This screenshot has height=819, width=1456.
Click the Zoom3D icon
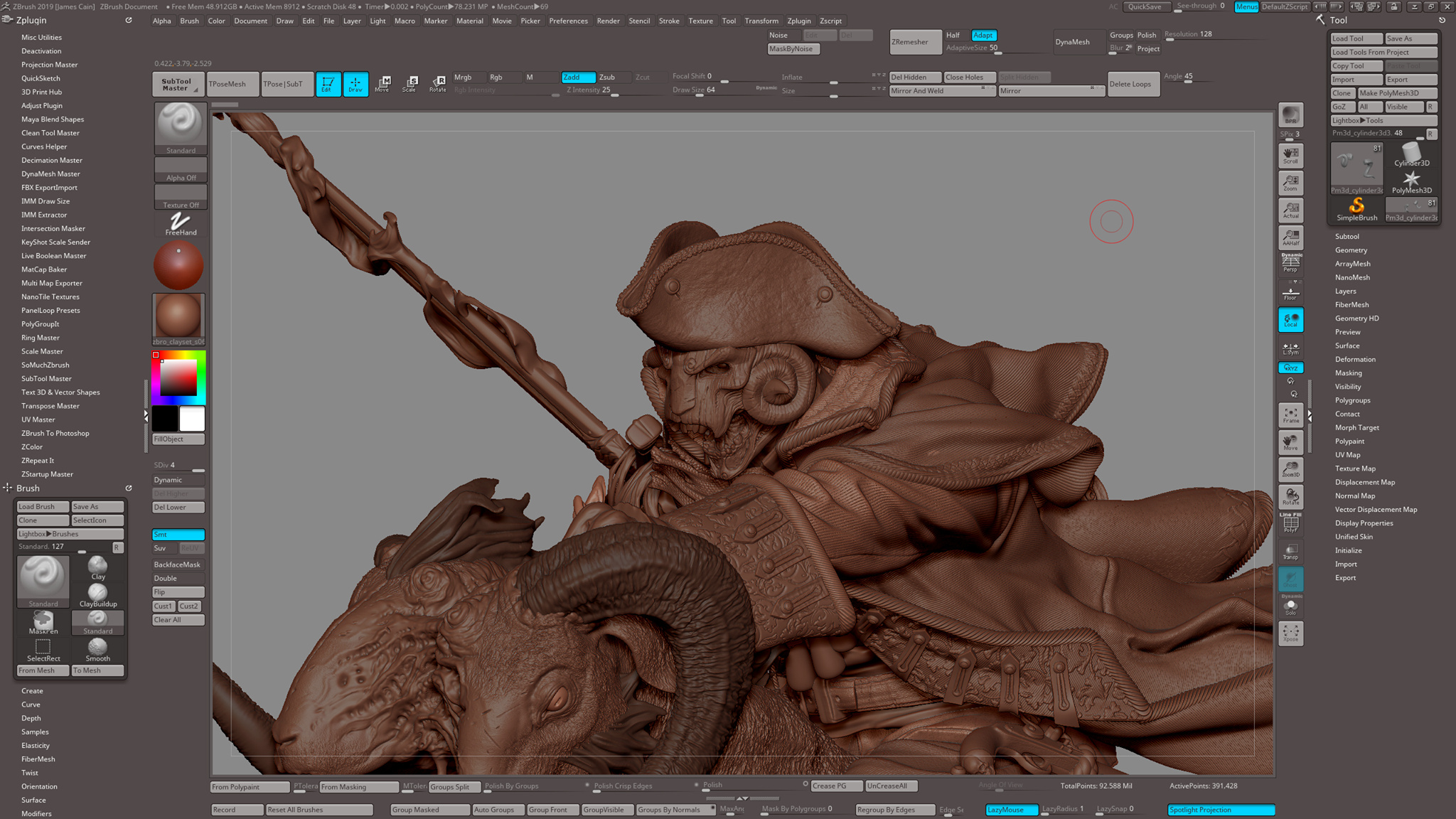coord(1290,469)
